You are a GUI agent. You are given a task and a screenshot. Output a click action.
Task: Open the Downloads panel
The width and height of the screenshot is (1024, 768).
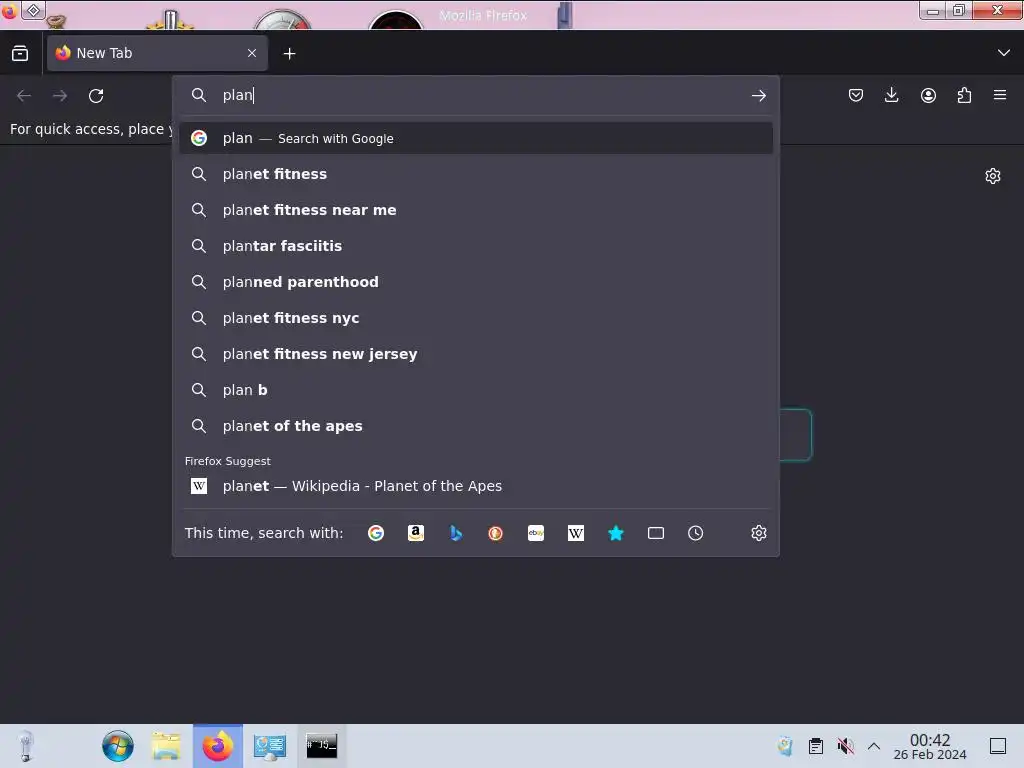[891, 95]
